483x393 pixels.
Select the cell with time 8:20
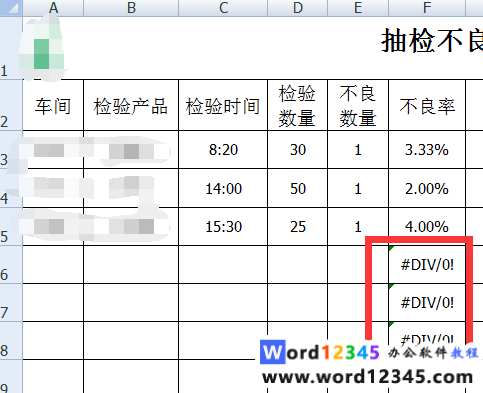click(223, 149)
